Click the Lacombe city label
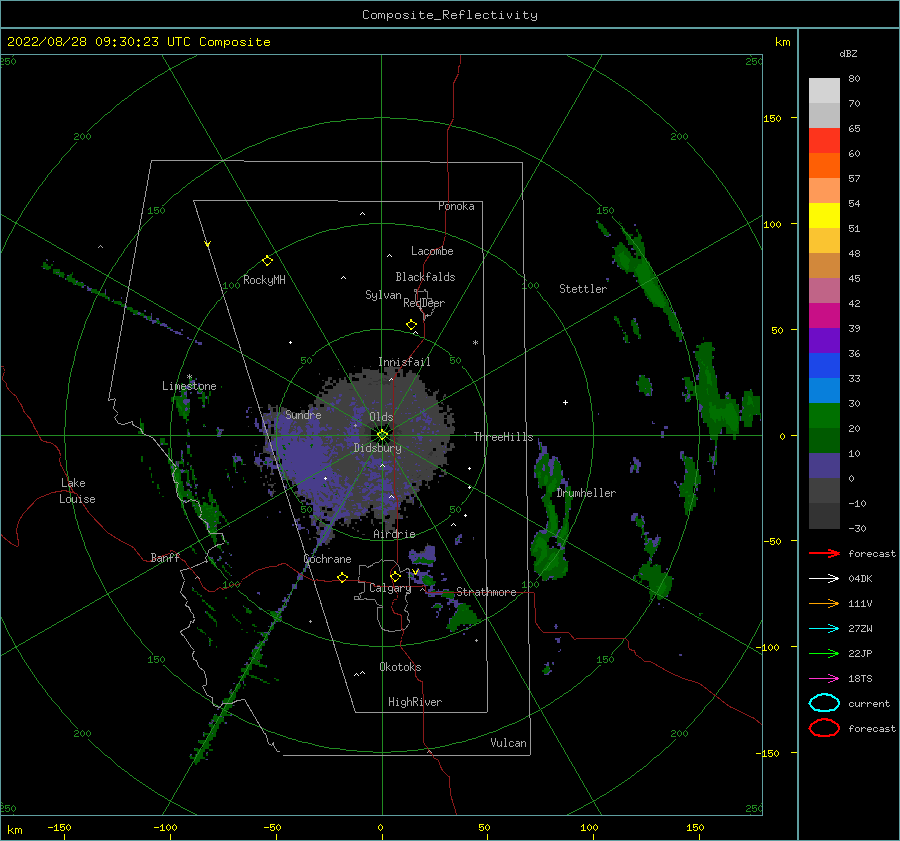900x841 pixels. point(432,251)
